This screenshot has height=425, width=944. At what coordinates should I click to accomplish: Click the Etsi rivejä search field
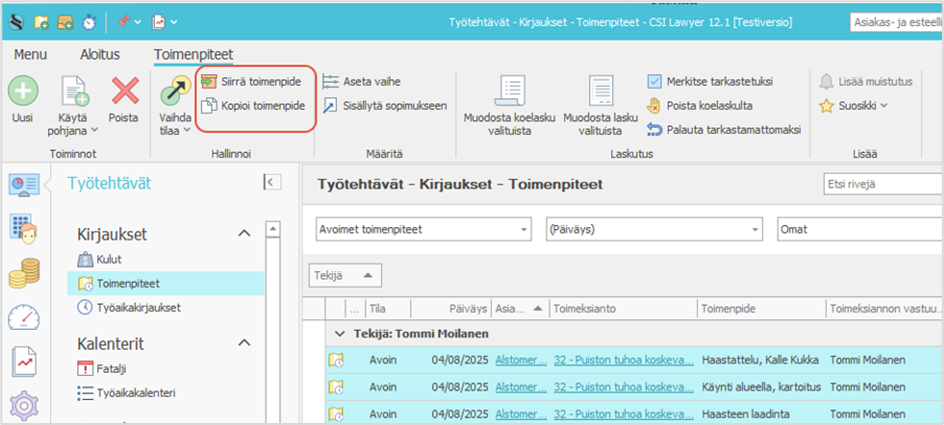(x=880, y=184)
